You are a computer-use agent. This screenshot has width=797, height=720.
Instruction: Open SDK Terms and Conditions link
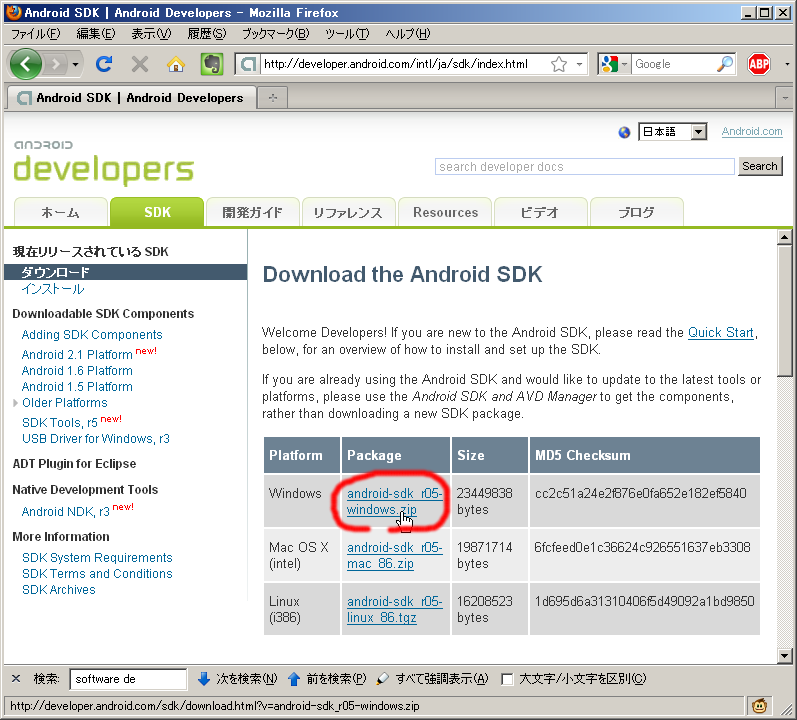(x=97, y=574)
